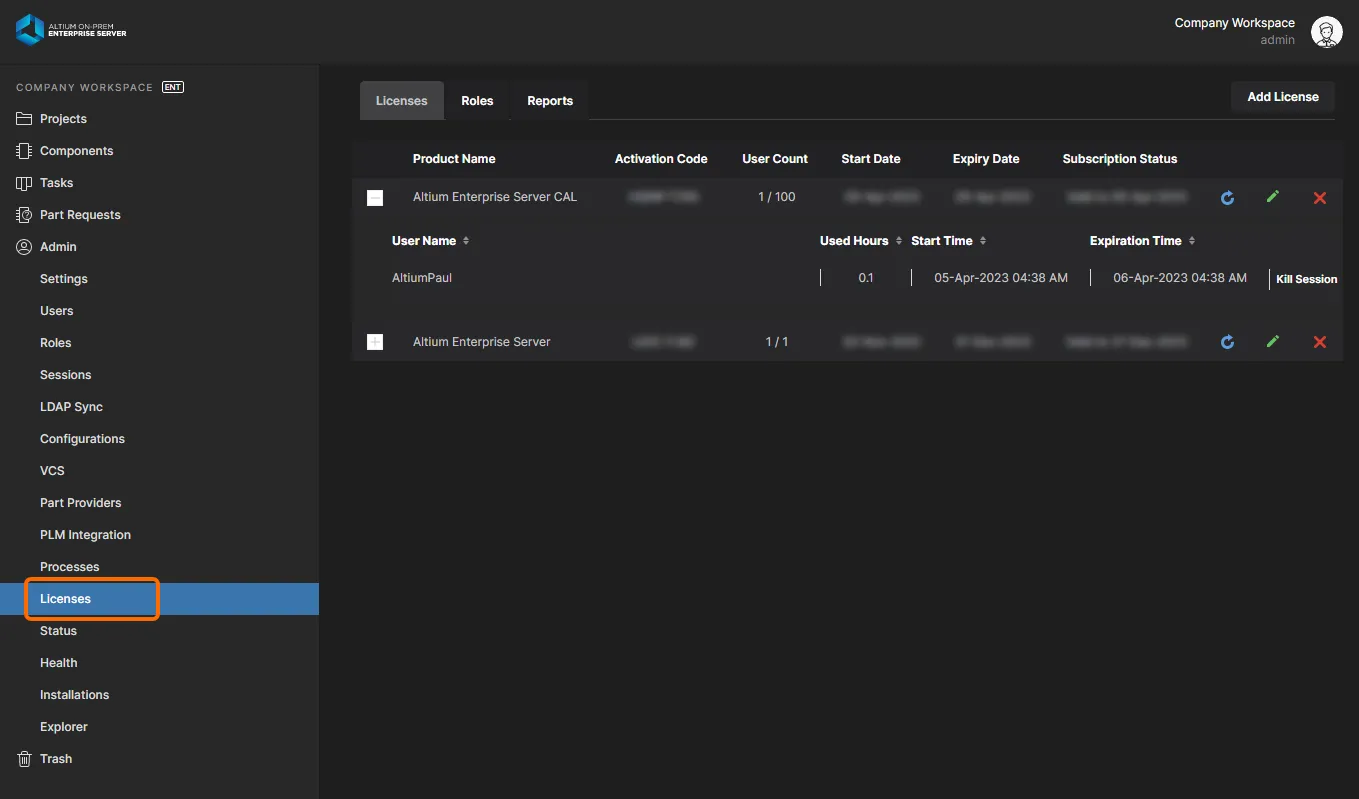This screenshot has width=1359, height=799.
Task: Open the LDAP Sync page
Action: pos(71,407)
